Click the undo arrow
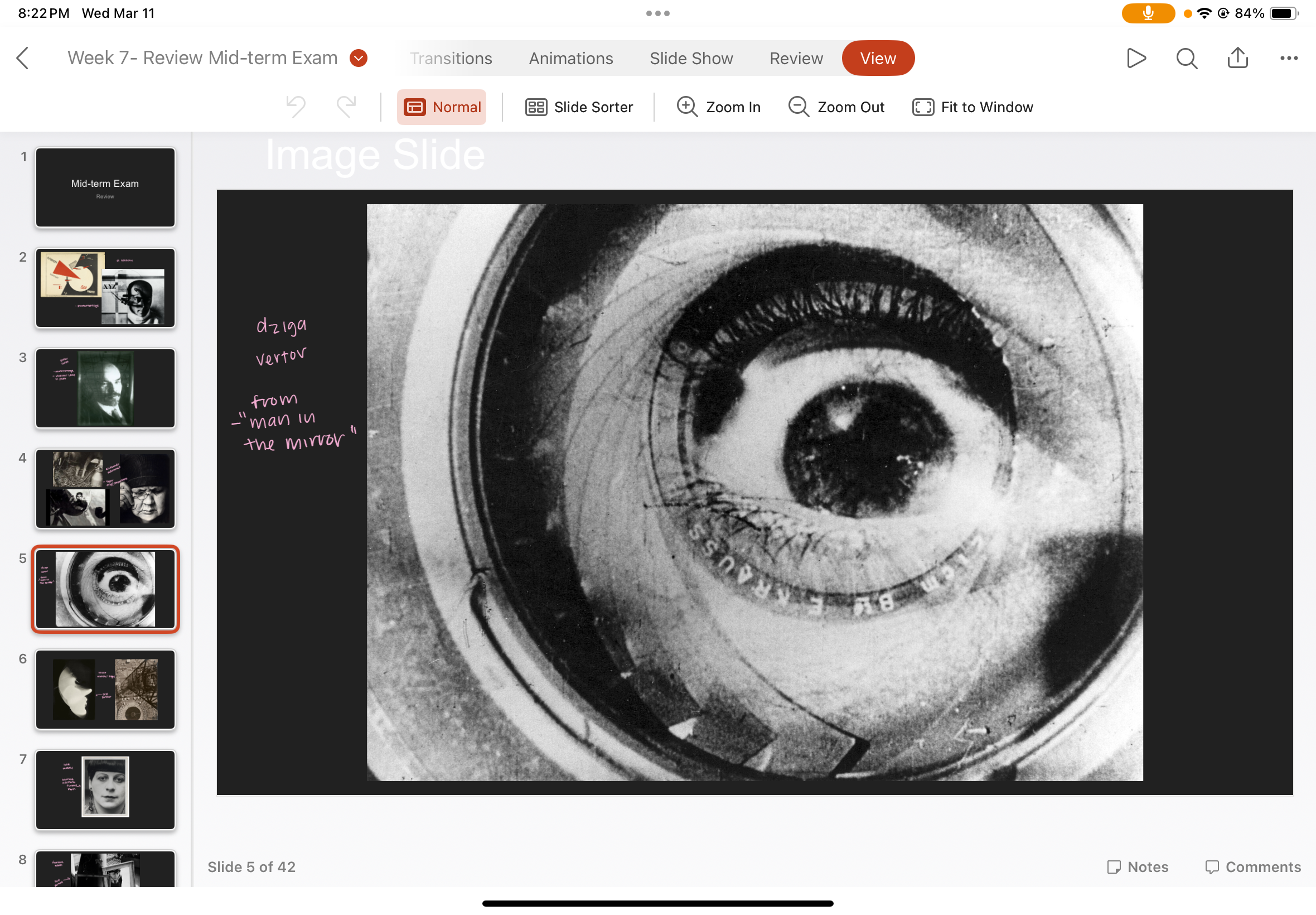Image resolution: width=1316 pixels, height=915 pixels. pyautogui.click(x=296, y=107)
